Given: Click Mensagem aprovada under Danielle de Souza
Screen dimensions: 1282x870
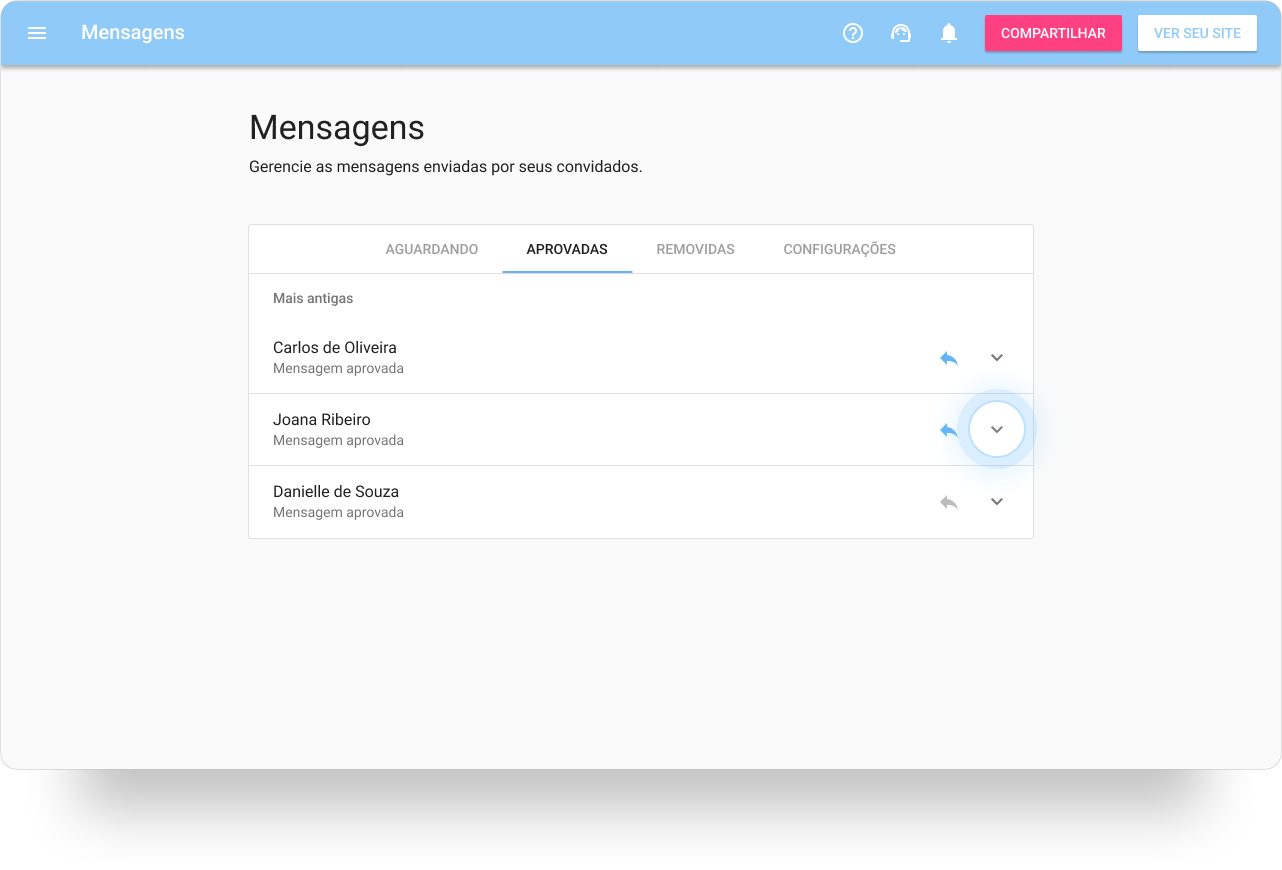Looking at the screenshot, I should (338, 512).
